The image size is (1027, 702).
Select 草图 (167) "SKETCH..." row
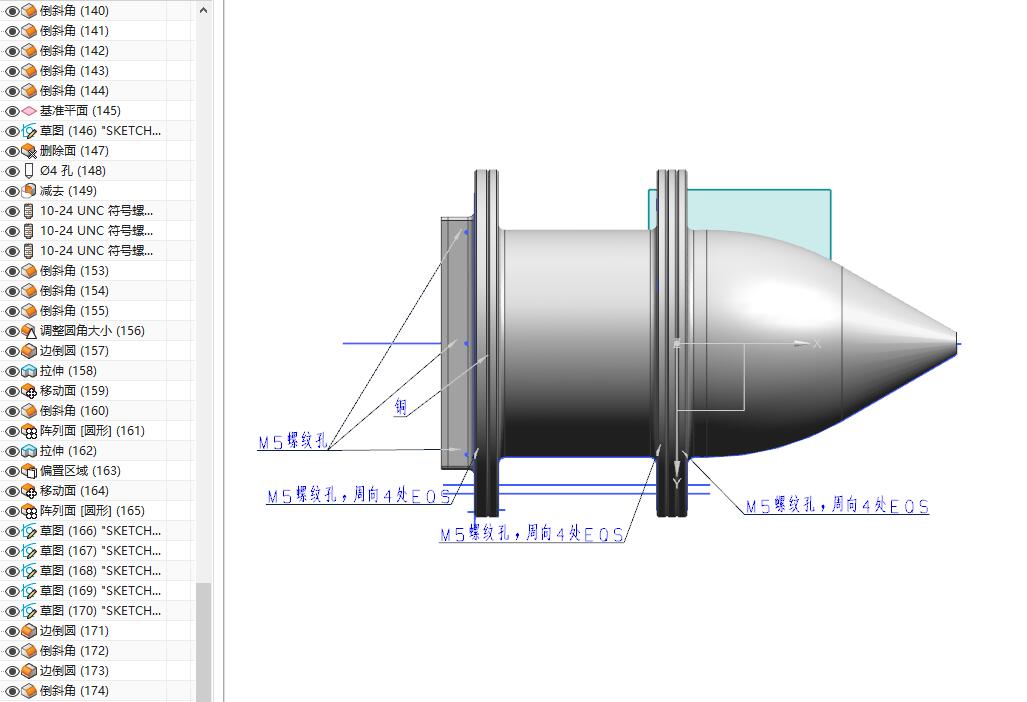98,551
